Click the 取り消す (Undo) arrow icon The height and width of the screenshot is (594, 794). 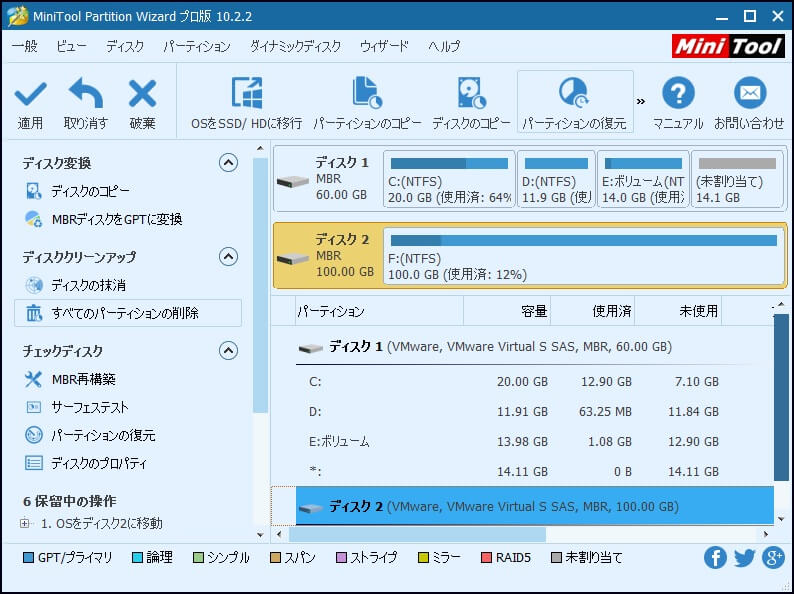point(85,96)
